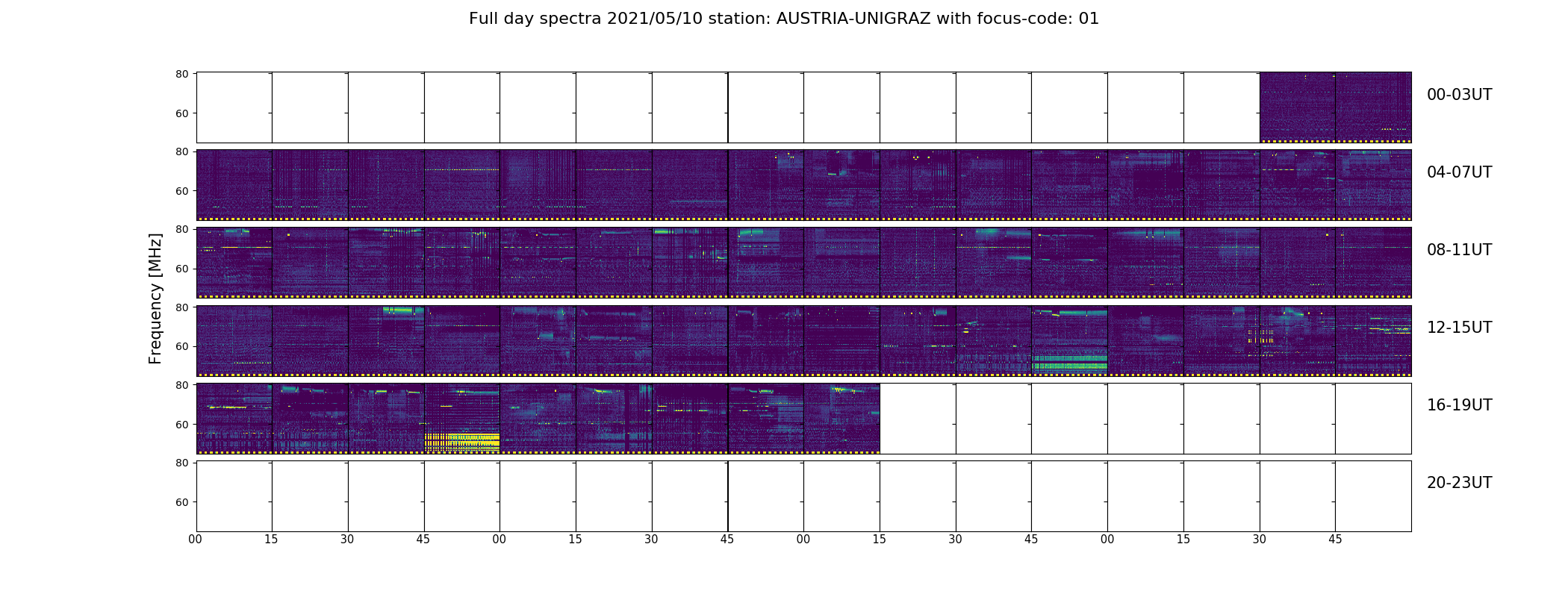Click the 60 tick label of the 08-11UT row
Viewport: 1568px width, 597px height.
coord(181,269)
